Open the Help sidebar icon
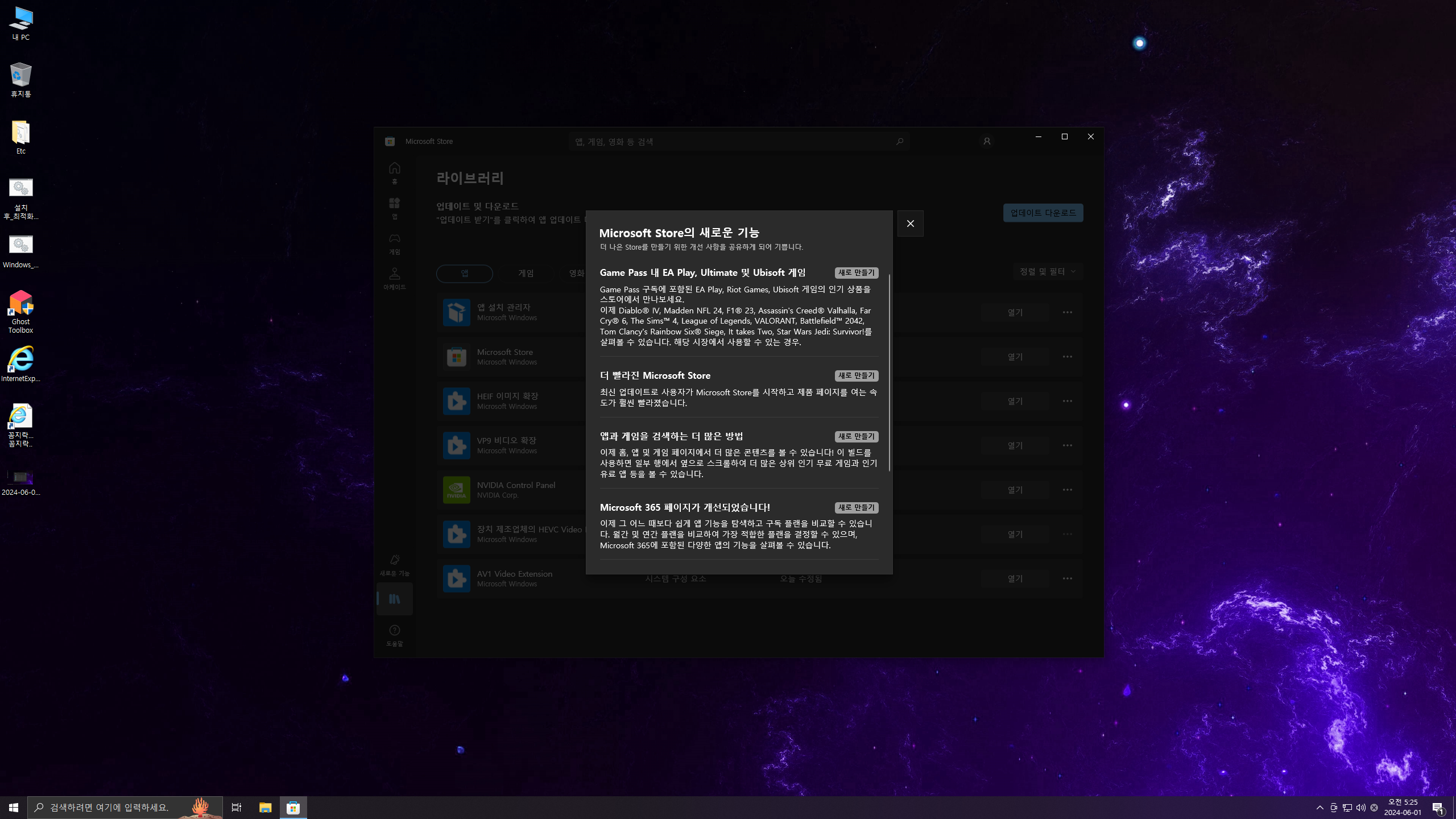Viewport: 1456px width, 819px height. point(394,635)
